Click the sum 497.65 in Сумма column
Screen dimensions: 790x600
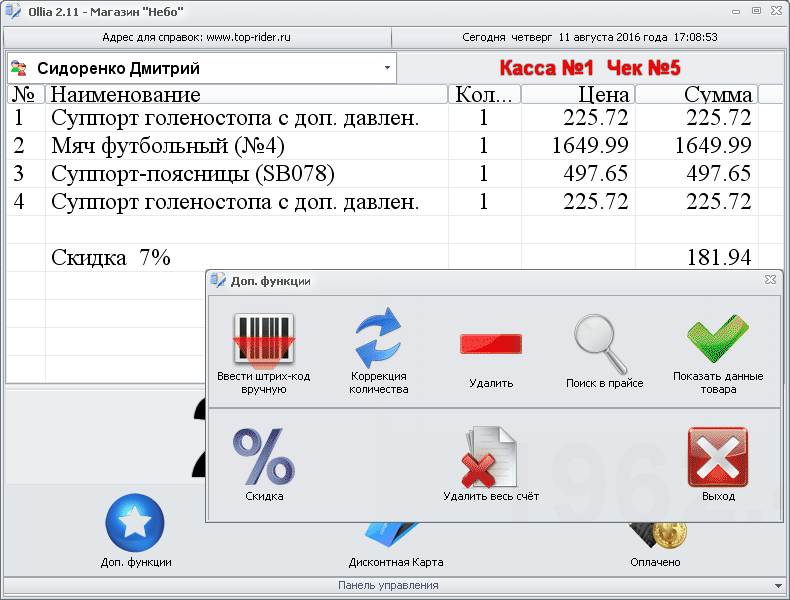[718, 174]
